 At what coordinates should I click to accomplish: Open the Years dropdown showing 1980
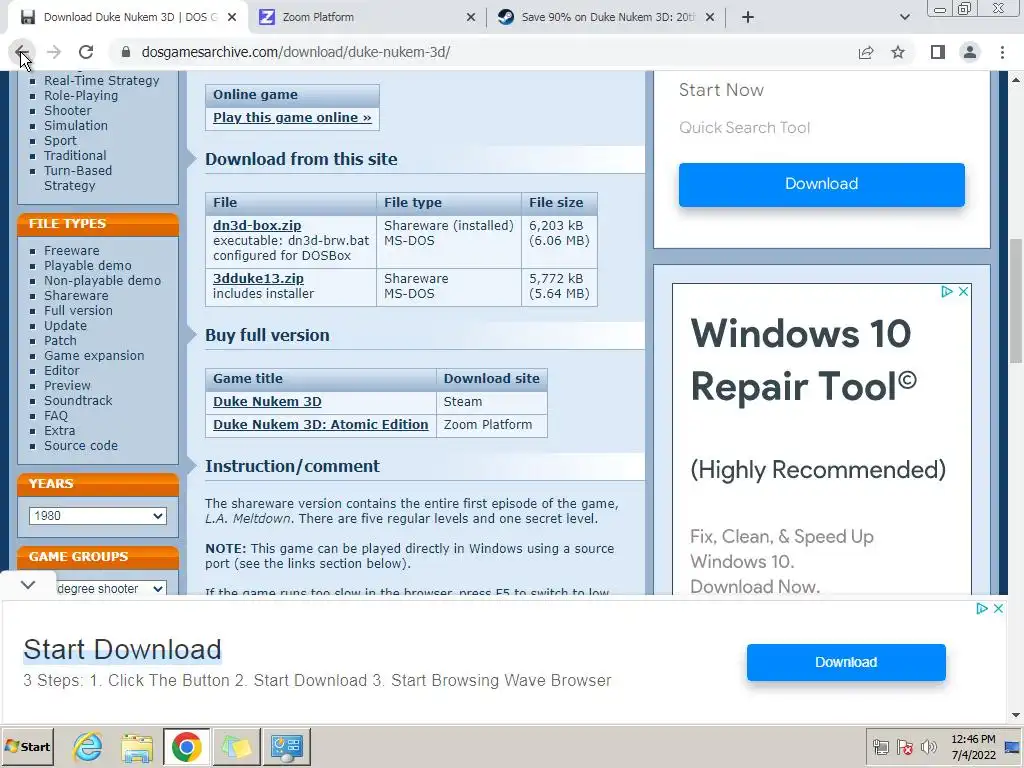(x=97, y=516)
